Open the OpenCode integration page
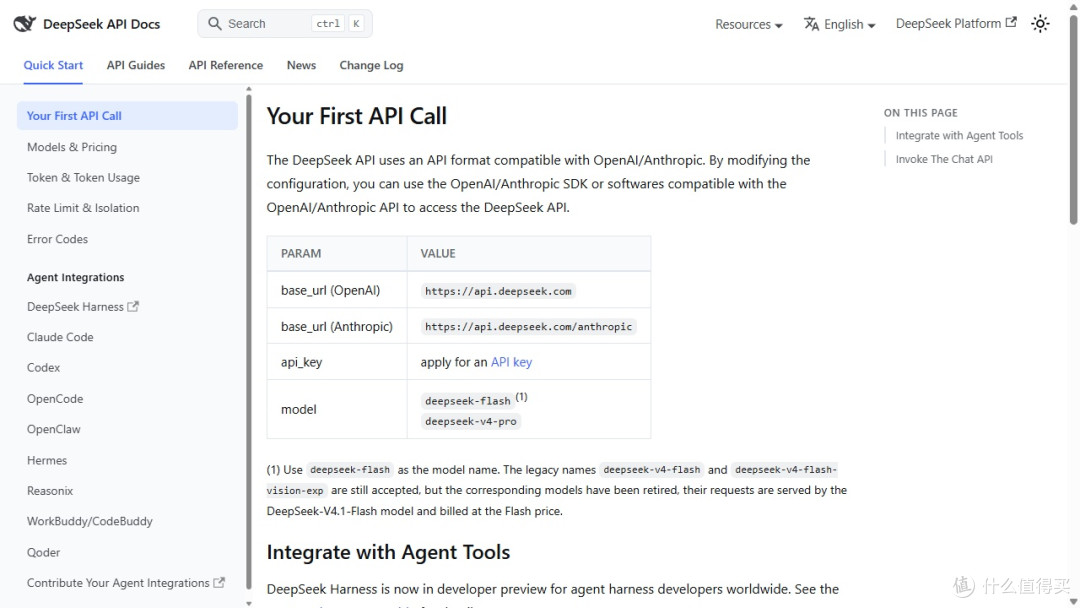The width and height of the screenshot is (1080, 608). [x=55, y=399]
